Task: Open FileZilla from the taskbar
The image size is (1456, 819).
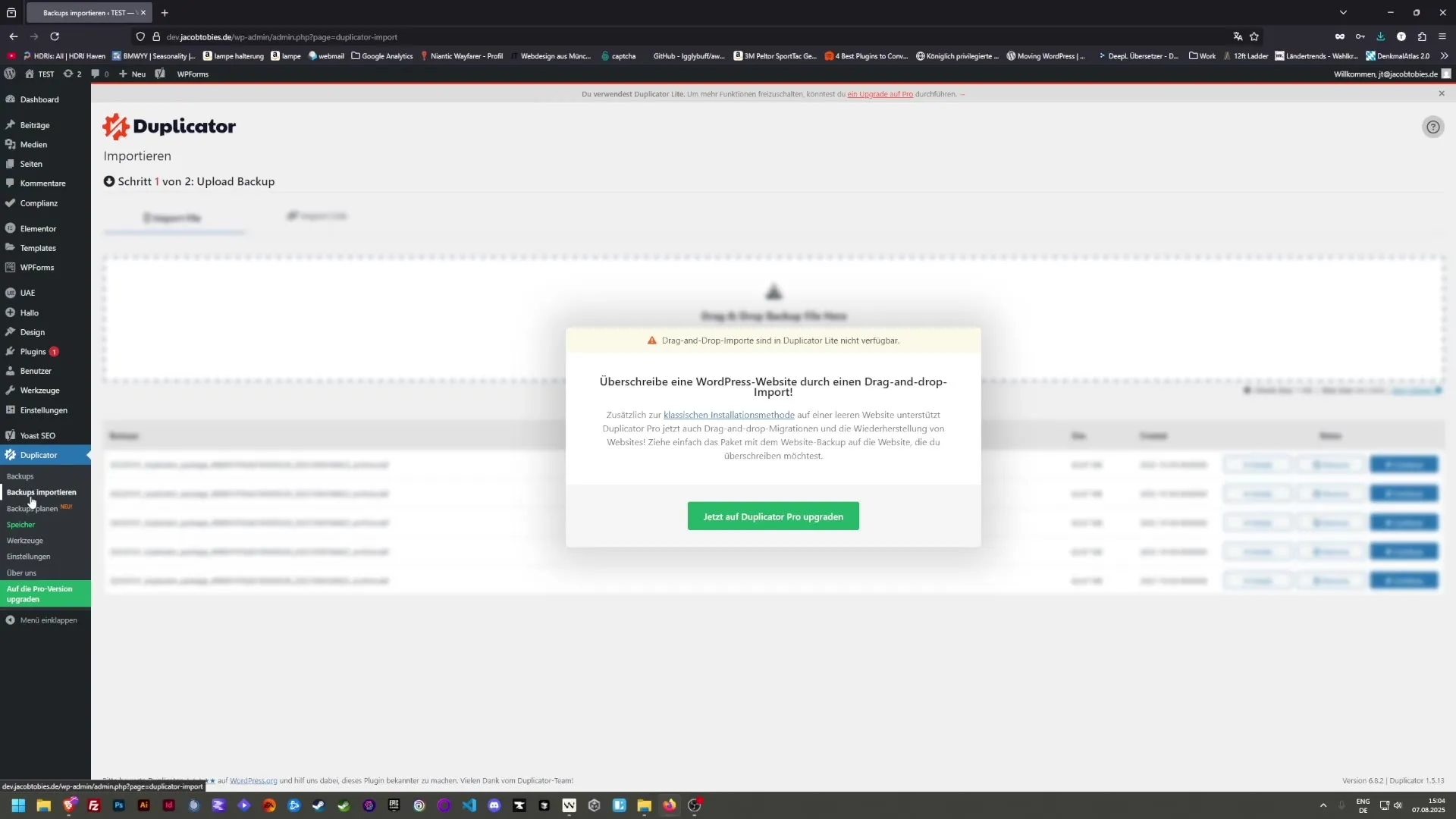Action: [x=94, y=805]
